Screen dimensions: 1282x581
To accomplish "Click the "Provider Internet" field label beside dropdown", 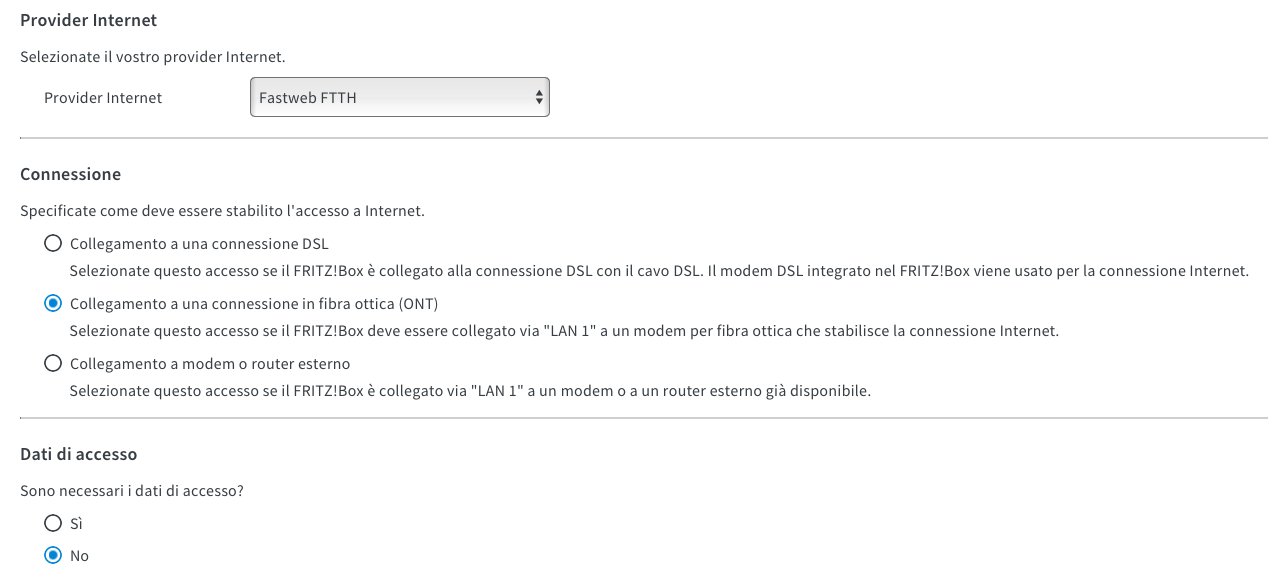I will (x=103, y=98).
